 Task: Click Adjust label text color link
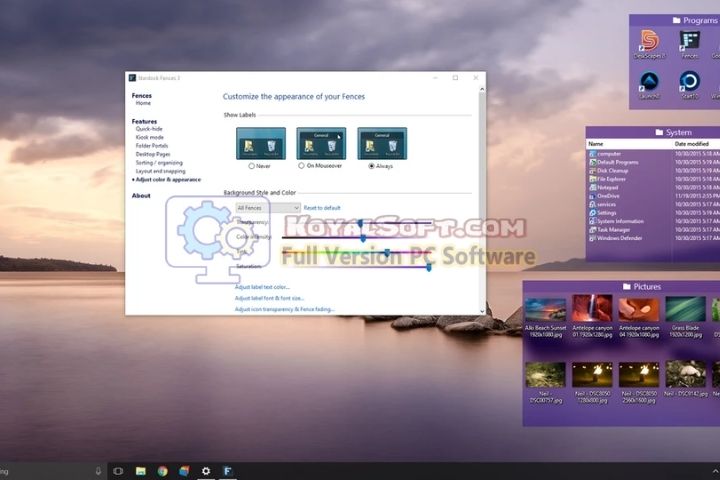tap(262, 287)
